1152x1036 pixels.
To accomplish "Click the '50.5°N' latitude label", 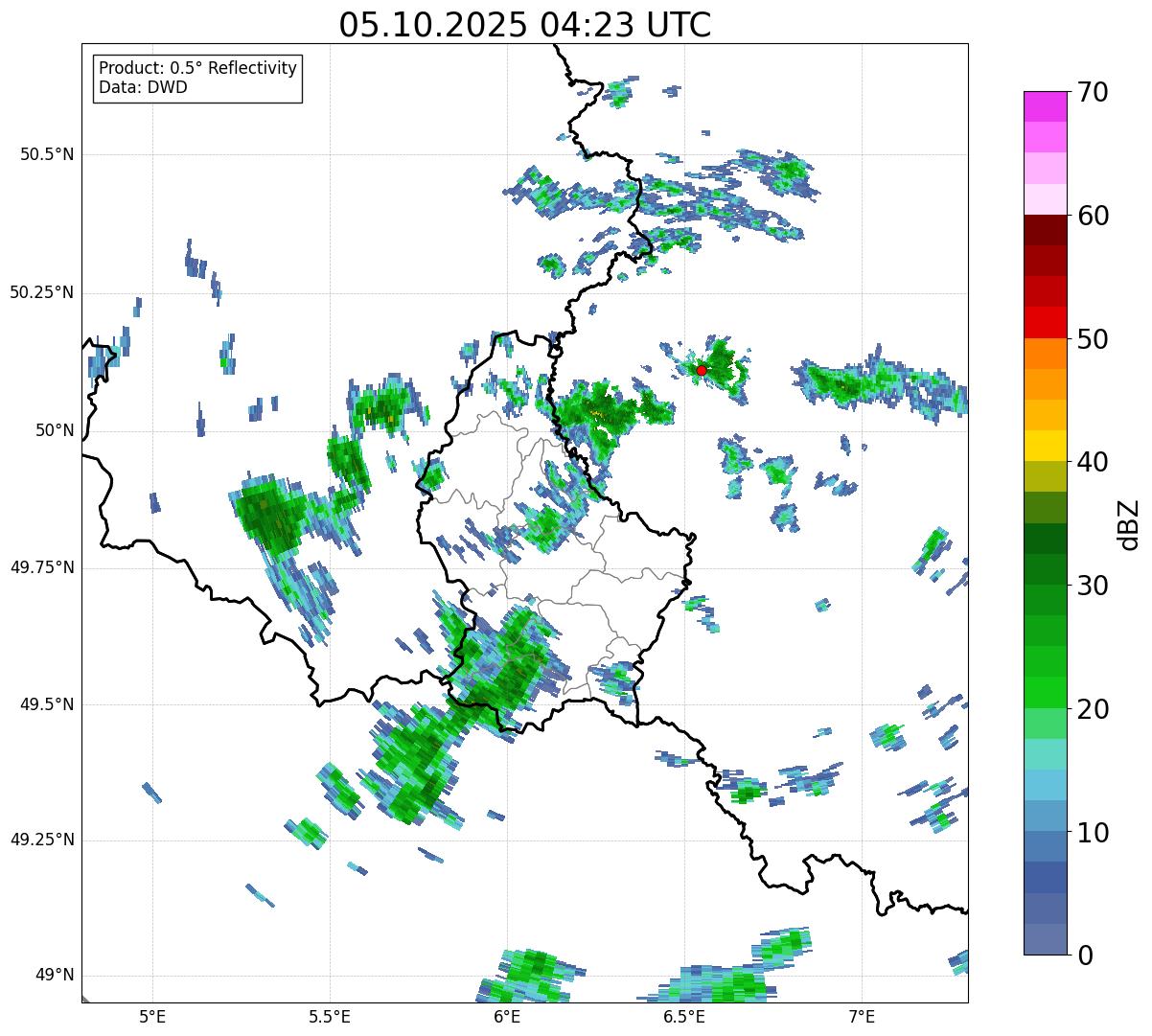I will [x=47, y=154].
